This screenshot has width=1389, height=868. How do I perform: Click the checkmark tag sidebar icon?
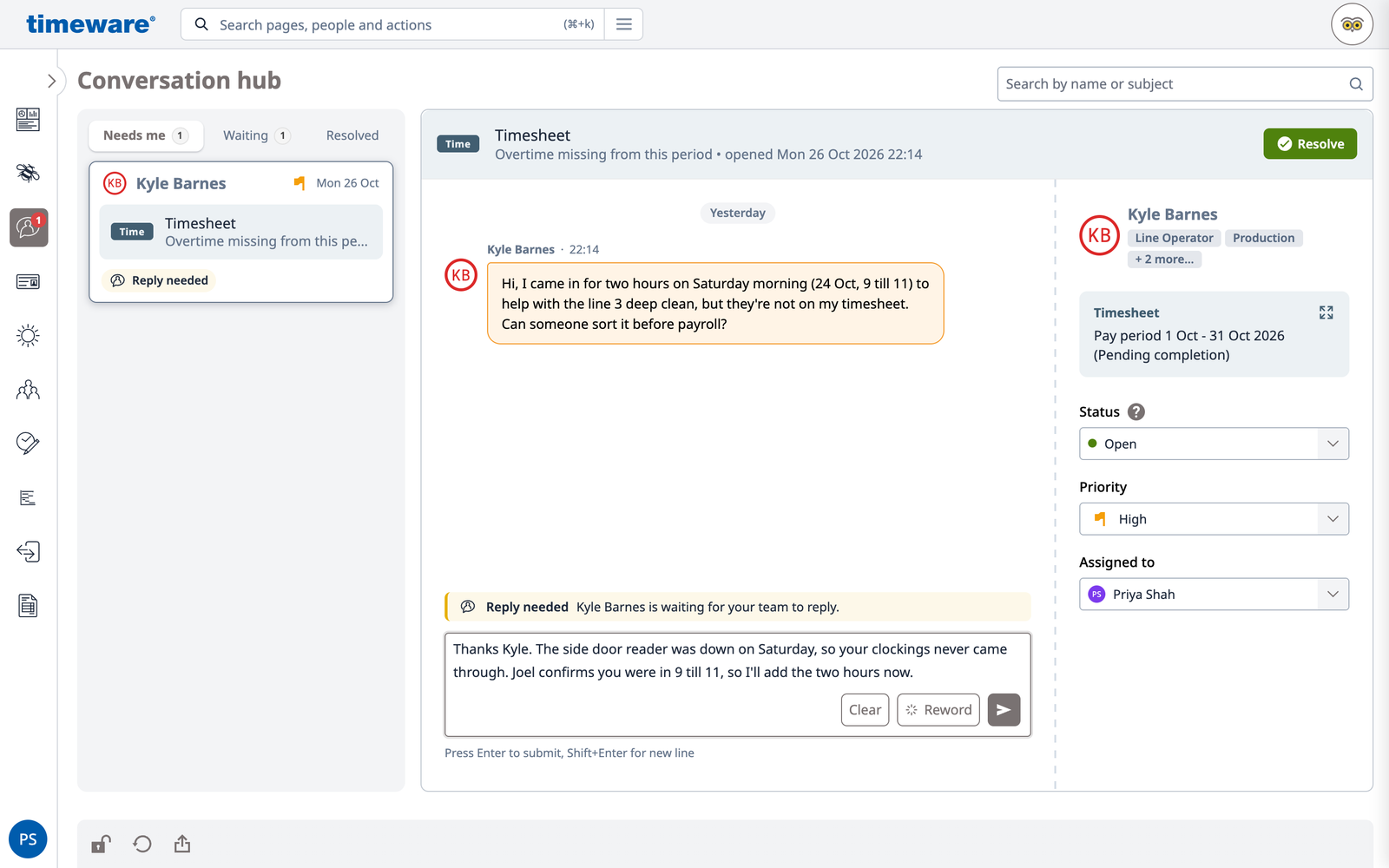tap(28, 444)
